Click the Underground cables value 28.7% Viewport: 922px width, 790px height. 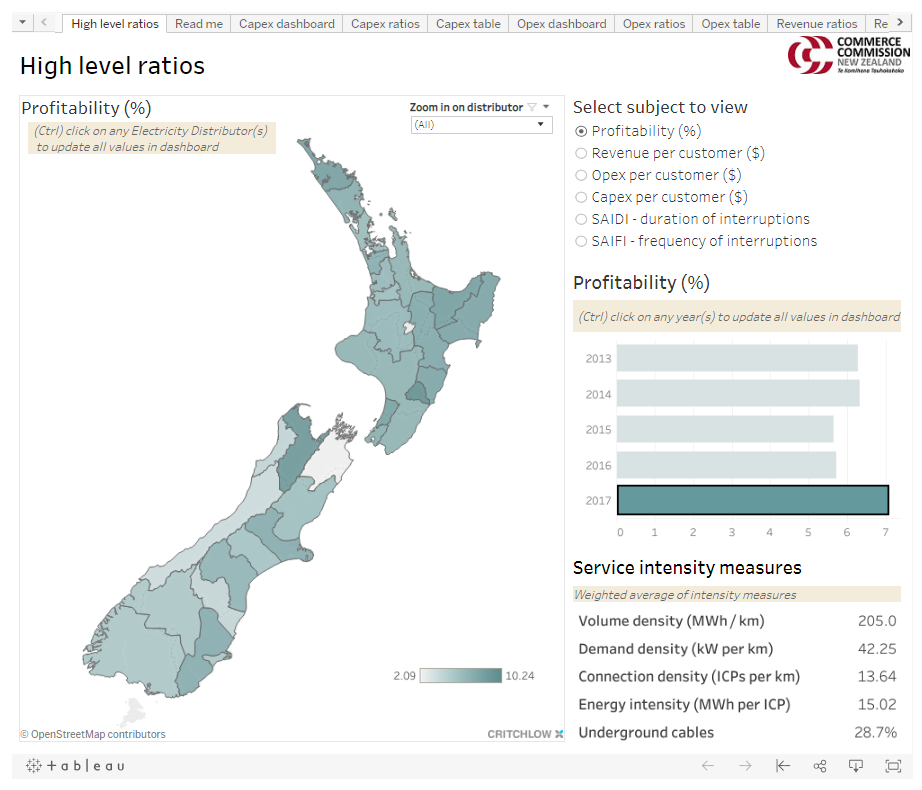(875, 732)
